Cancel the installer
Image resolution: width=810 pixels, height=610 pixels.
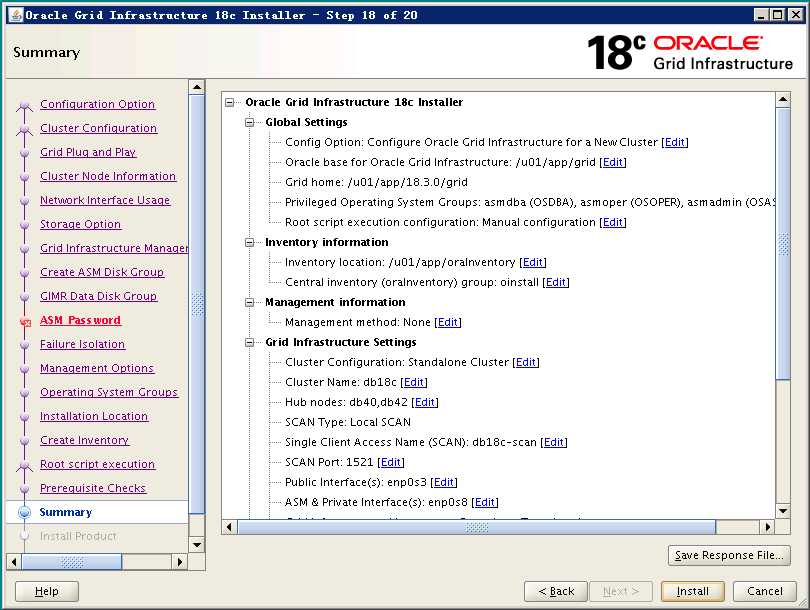click(x=765, y=591)
